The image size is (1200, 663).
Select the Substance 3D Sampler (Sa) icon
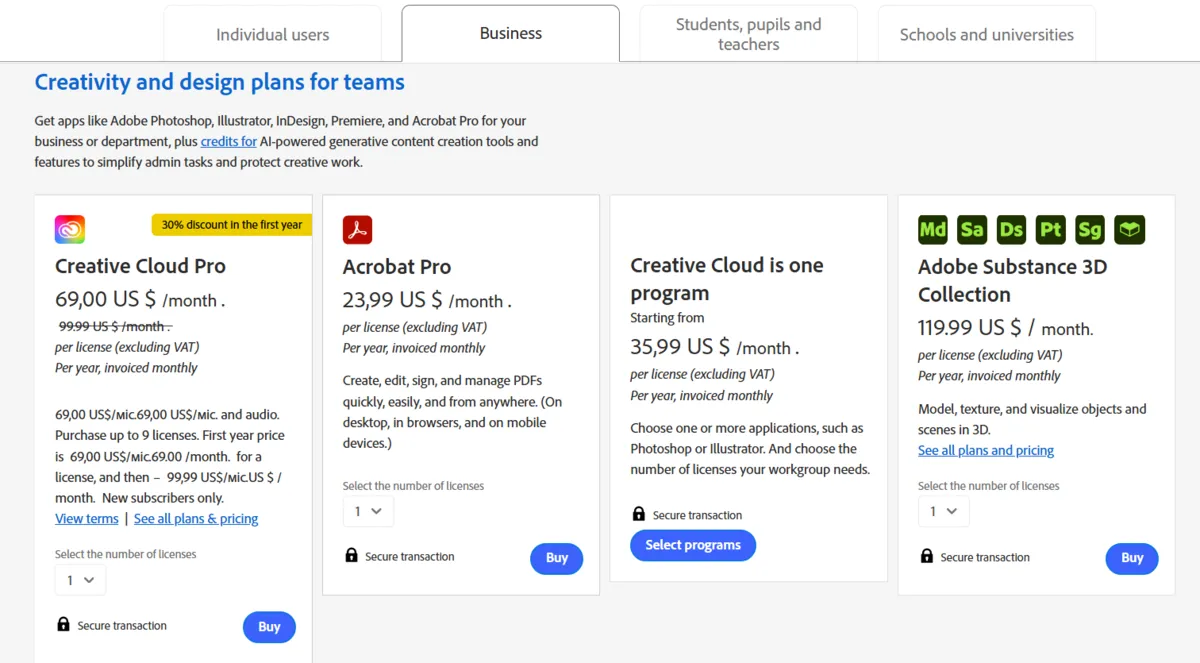pos(971,229)
